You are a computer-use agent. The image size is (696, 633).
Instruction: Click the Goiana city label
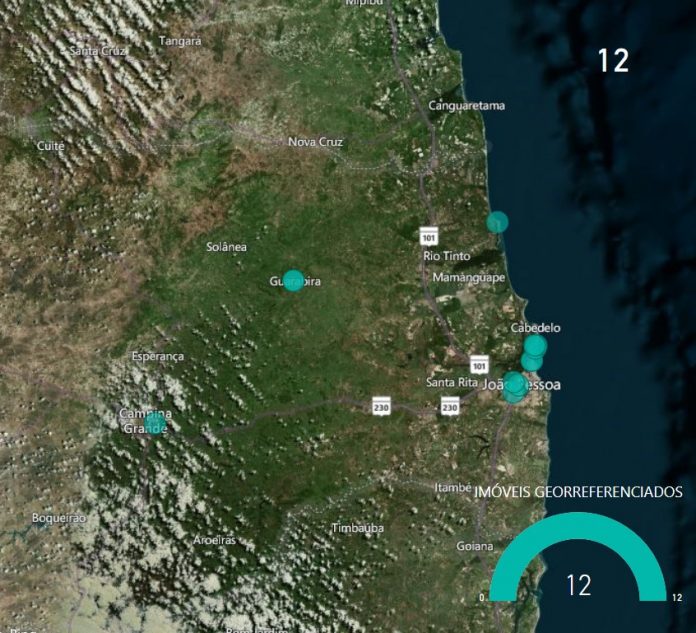475,546
